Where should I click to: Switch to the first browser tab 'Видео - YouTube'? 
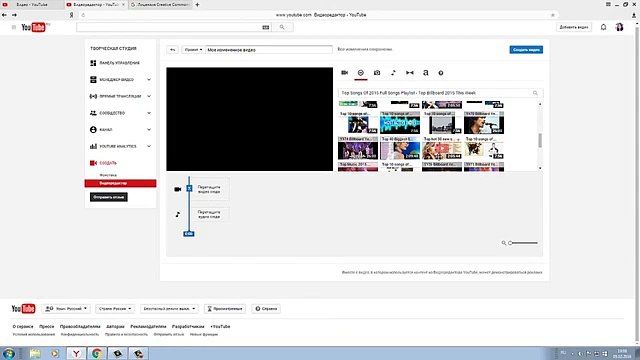(x=32, y=4)
